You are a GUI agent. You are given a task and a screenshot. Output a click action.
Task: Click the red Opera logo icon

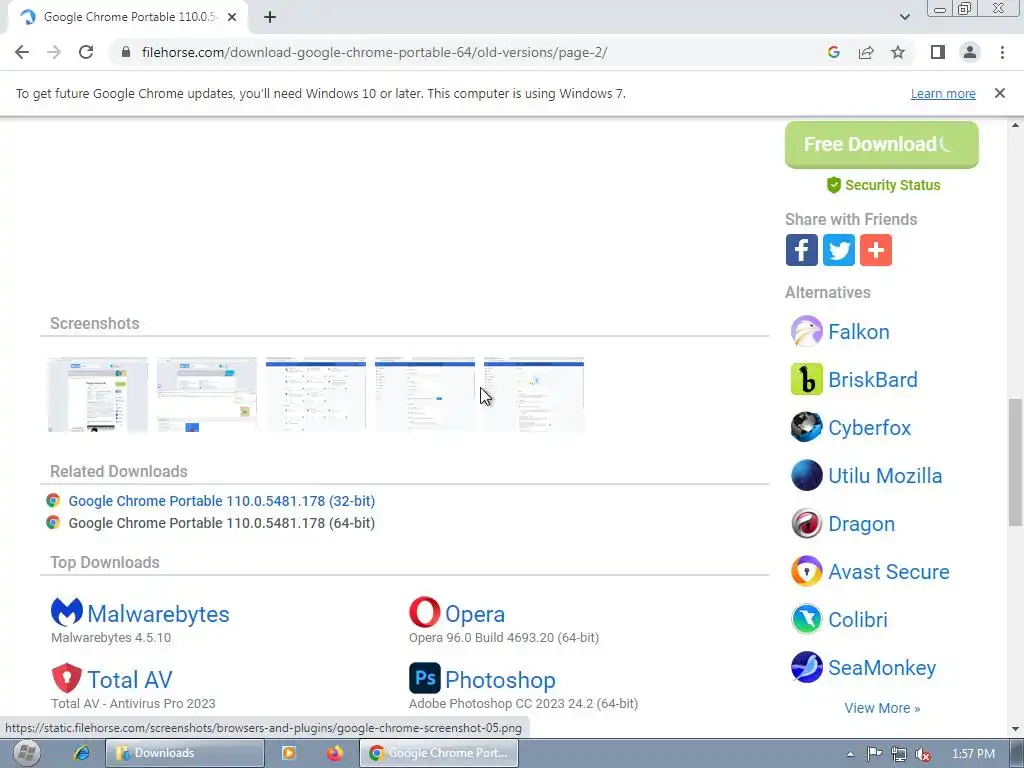coord(424,613)
